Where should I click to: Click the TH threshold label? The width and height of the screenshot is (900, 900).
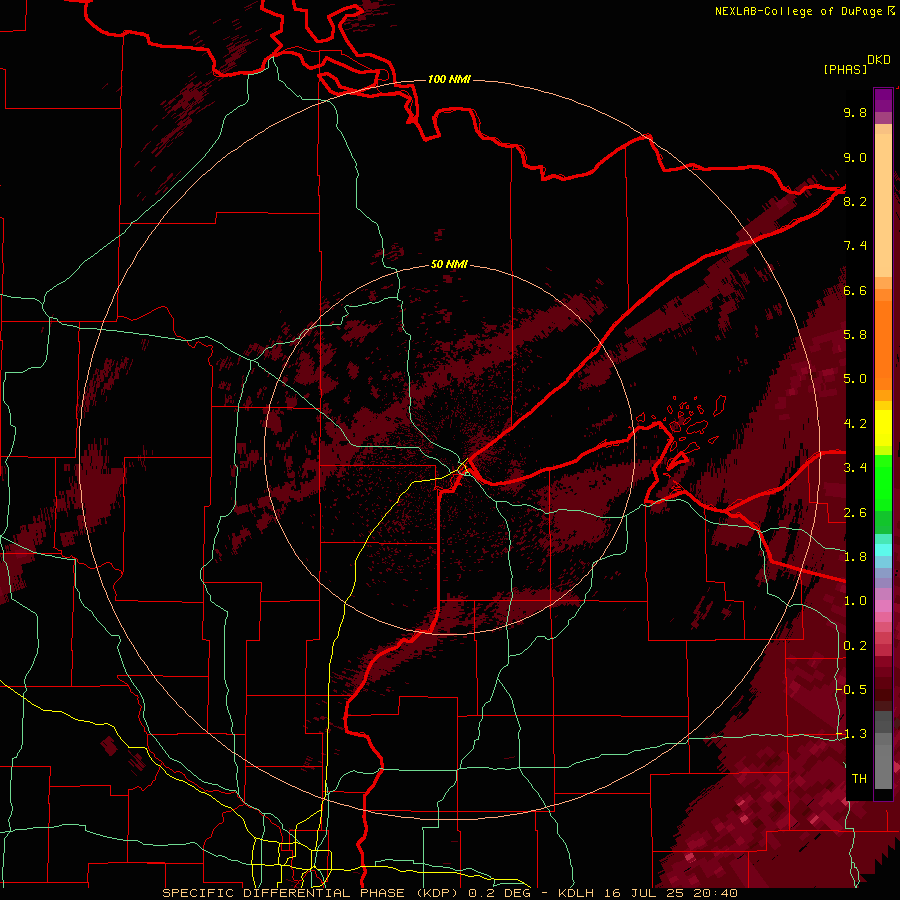[x=859, y=779]
